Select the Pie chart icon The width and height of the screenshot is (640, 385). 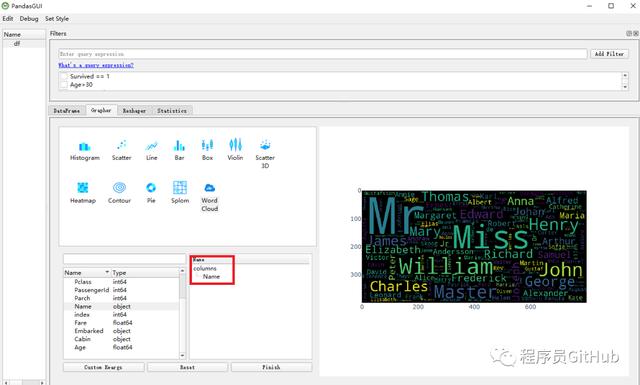(151, 187)
